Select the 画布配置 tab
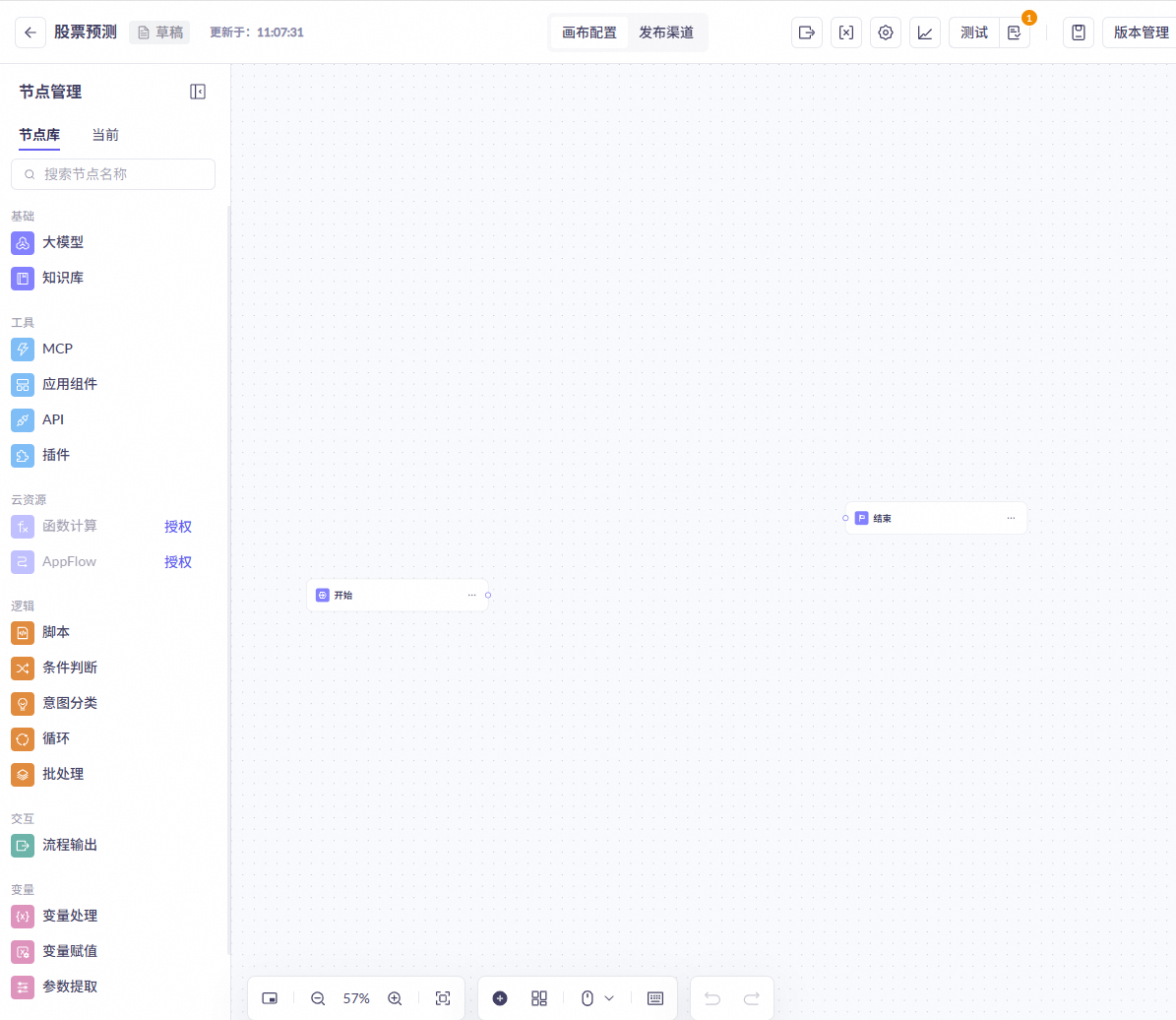The width and height of the screenshot is (1176, 1020). click(x=589, y=32)
